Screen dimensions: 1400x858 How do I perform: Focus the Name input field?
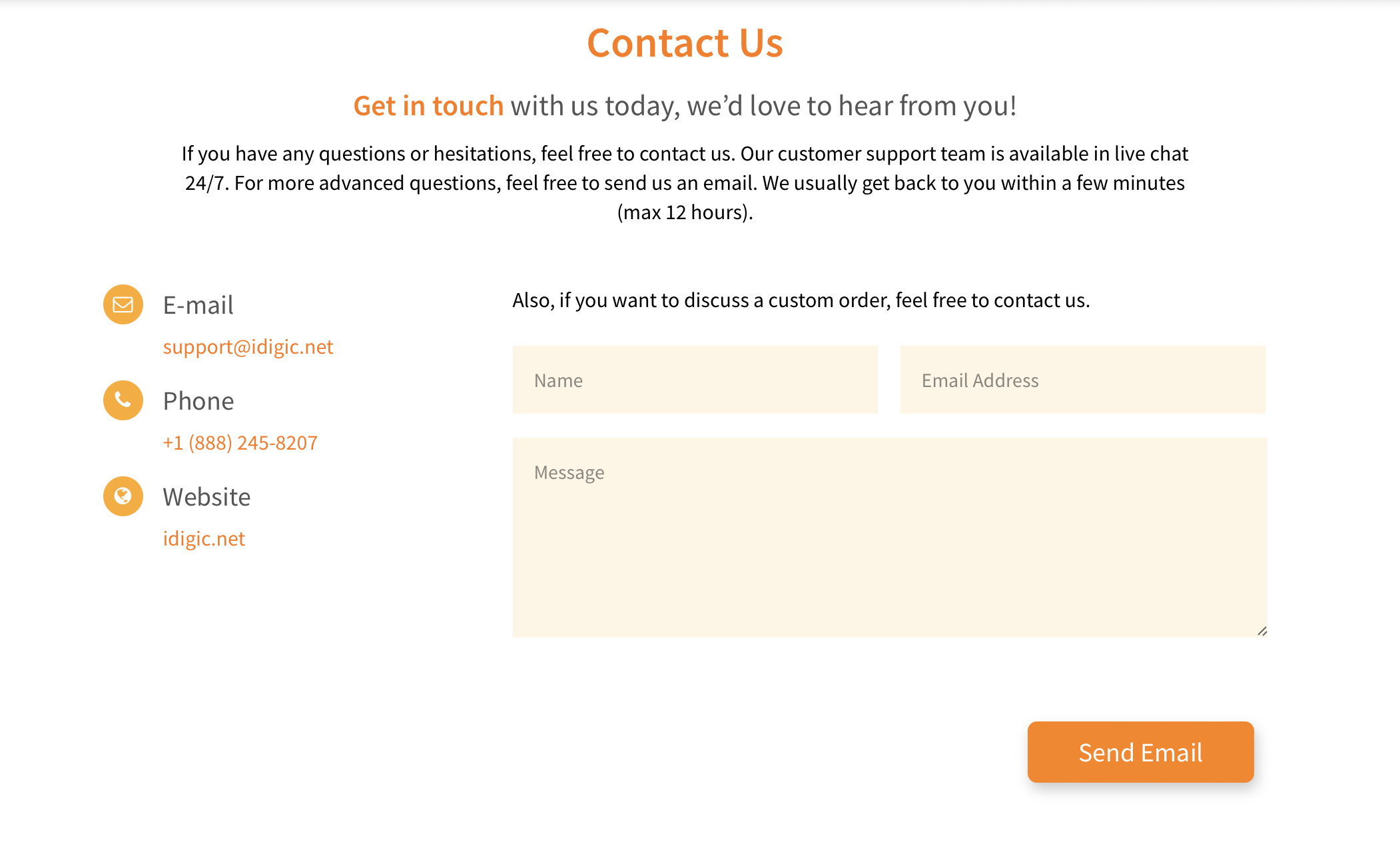tap(695, 380)
